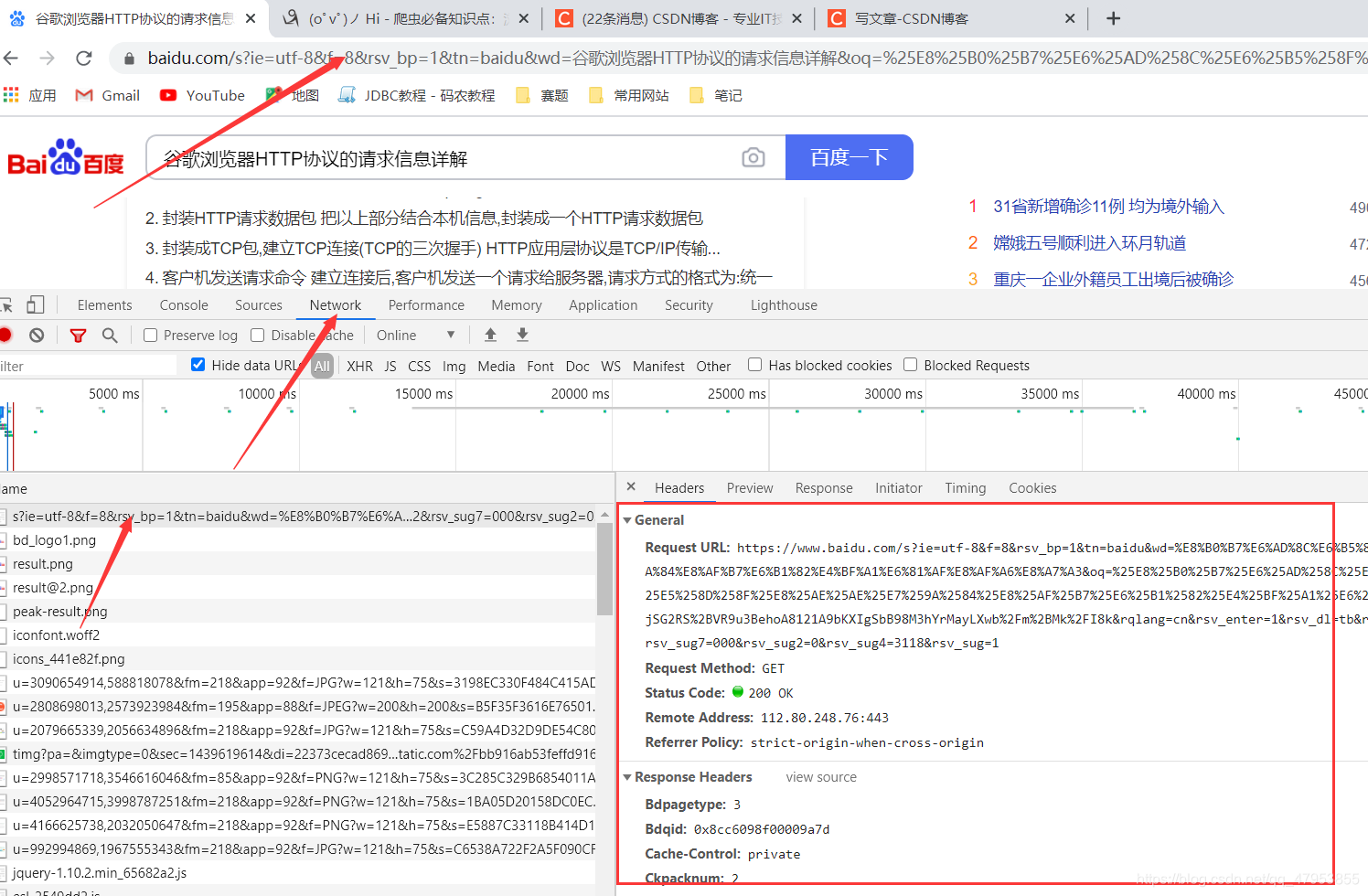The width and height of the screenshot is (1368, 896).
Task: Open the Cookies tab of request
Action: click(1032, 488)
